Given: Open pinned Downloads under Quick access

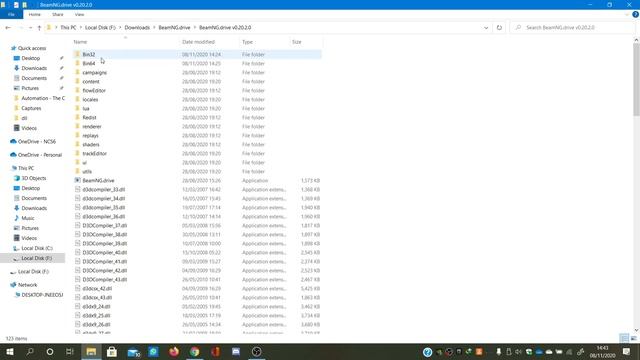Looking at the screenshot, I should click(34, 68).
